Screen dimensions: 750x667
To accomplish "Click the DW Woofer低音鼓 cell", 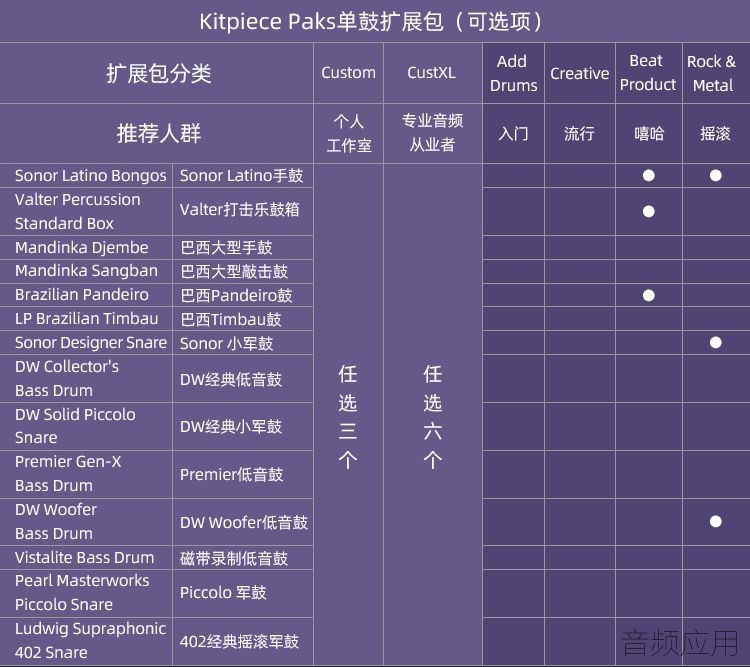I will [242, 522].
